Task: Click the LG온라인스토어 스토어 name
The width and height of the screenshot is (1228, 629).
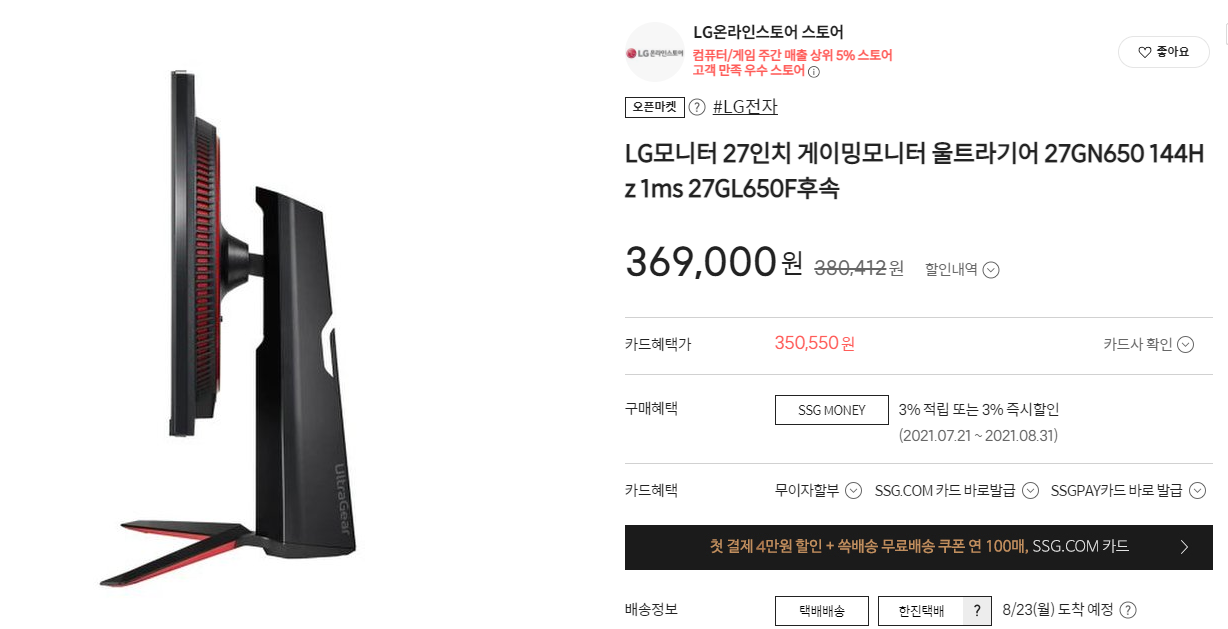Action: (x=768, y=32)
